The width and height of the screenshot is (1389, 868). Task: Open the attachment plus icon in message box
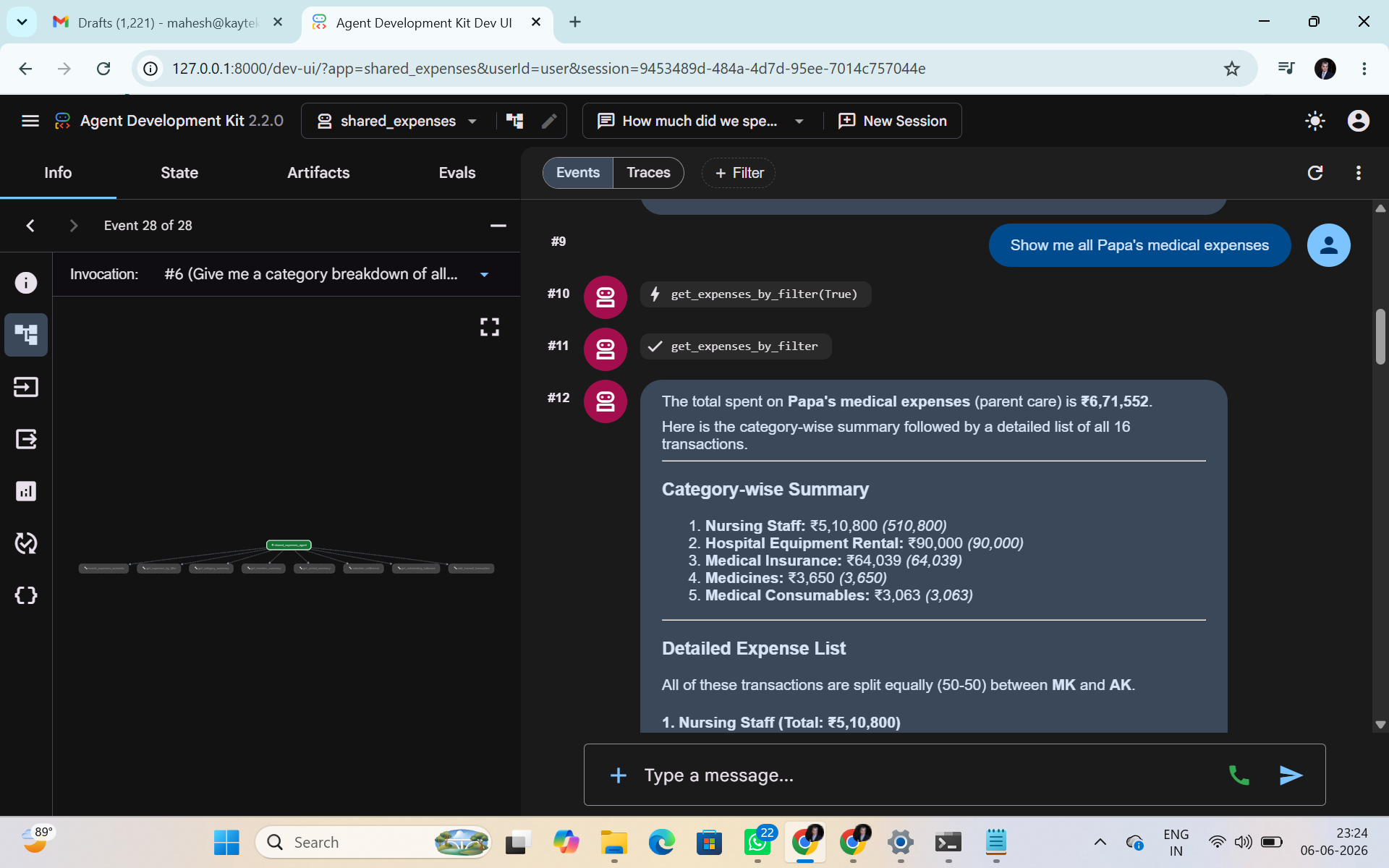(619, 775)
